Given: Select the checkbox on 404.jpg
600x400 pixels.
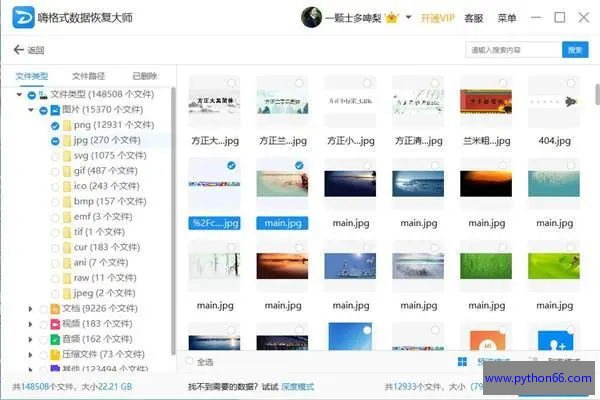Looking at the screenshot, I should click(571, 83).
